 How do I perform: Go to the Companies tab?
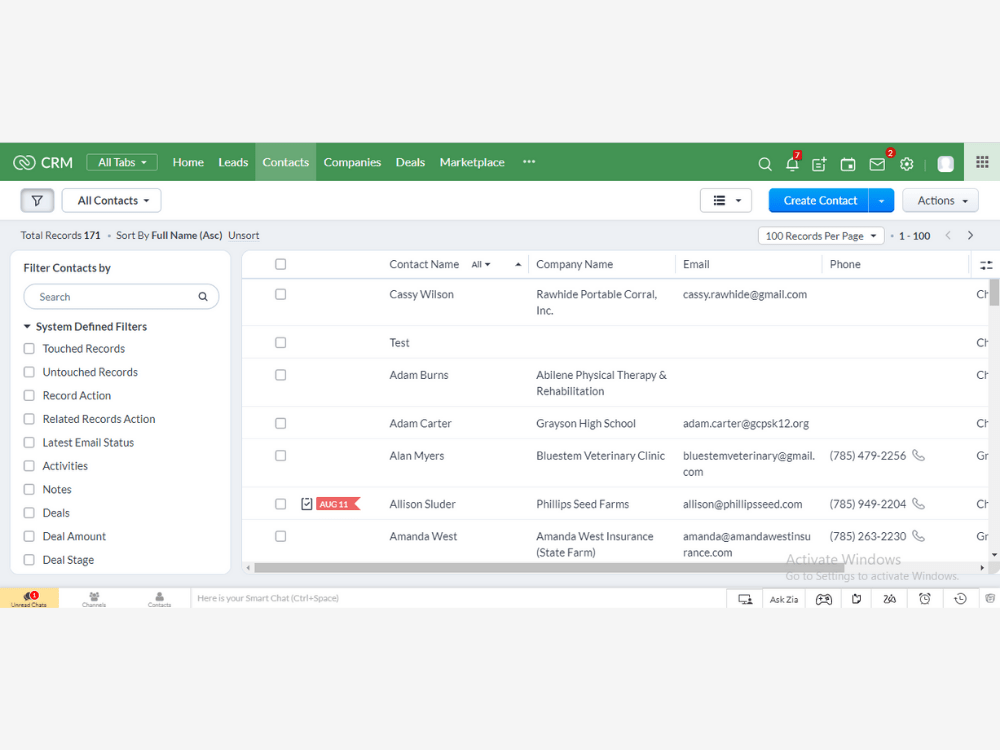pos(352,163)
